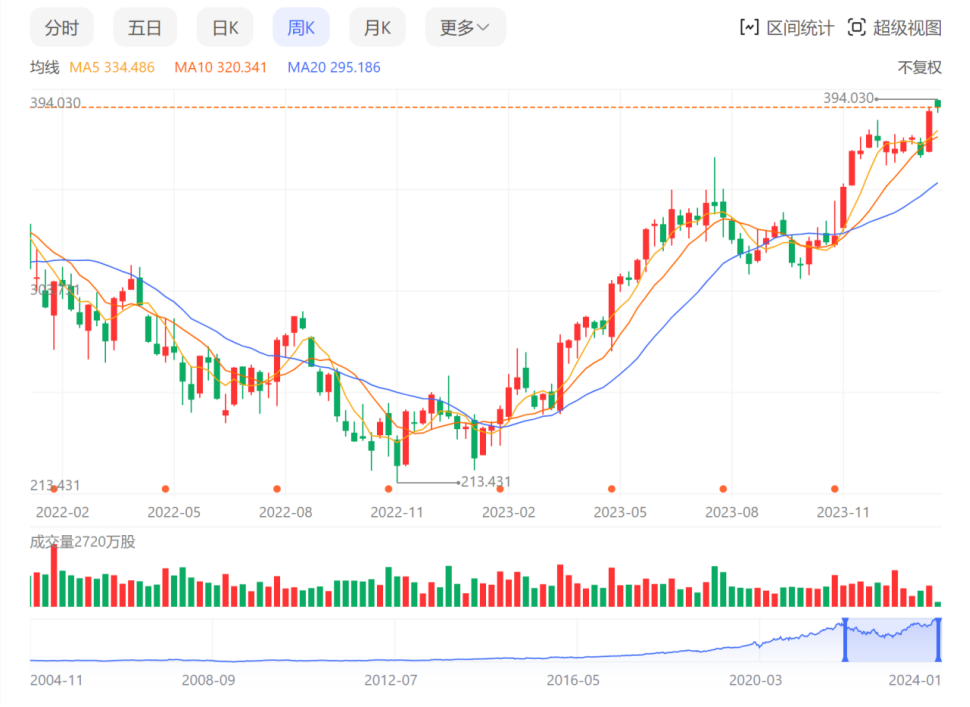This screenshot has width=970, height=707.
Task: Toggle the MA10 legend label
Action: [x=220, y=68]
